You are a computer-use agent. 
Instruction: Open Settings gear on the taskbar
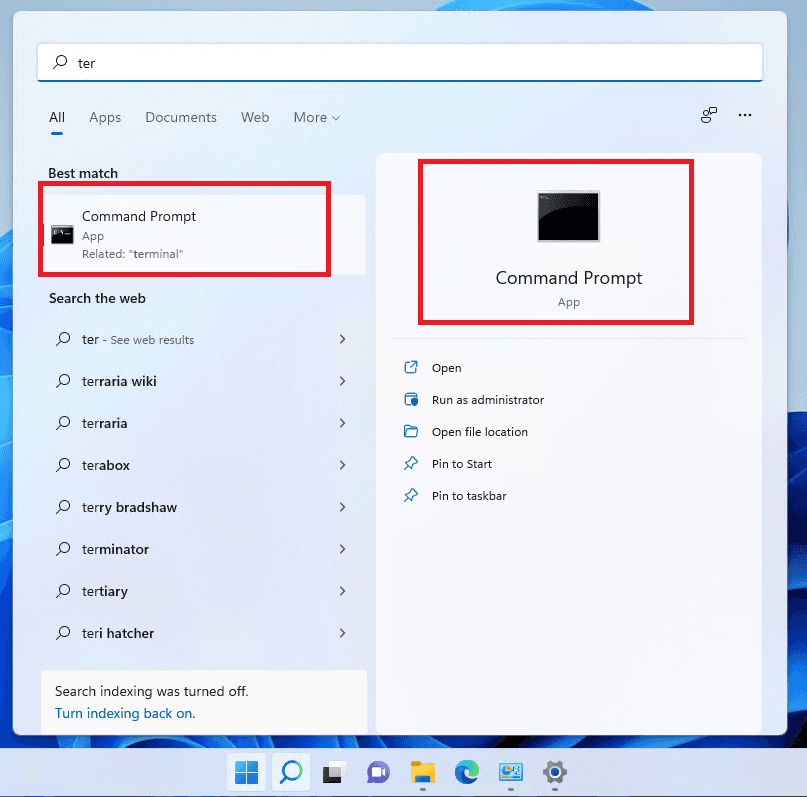[555, 772]
